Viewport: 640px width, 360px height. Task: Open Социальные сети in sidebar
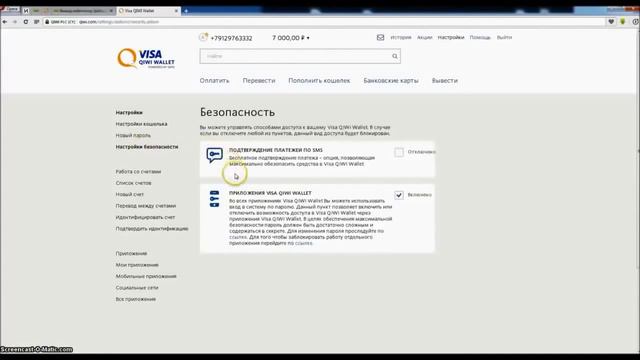(137, 288)
